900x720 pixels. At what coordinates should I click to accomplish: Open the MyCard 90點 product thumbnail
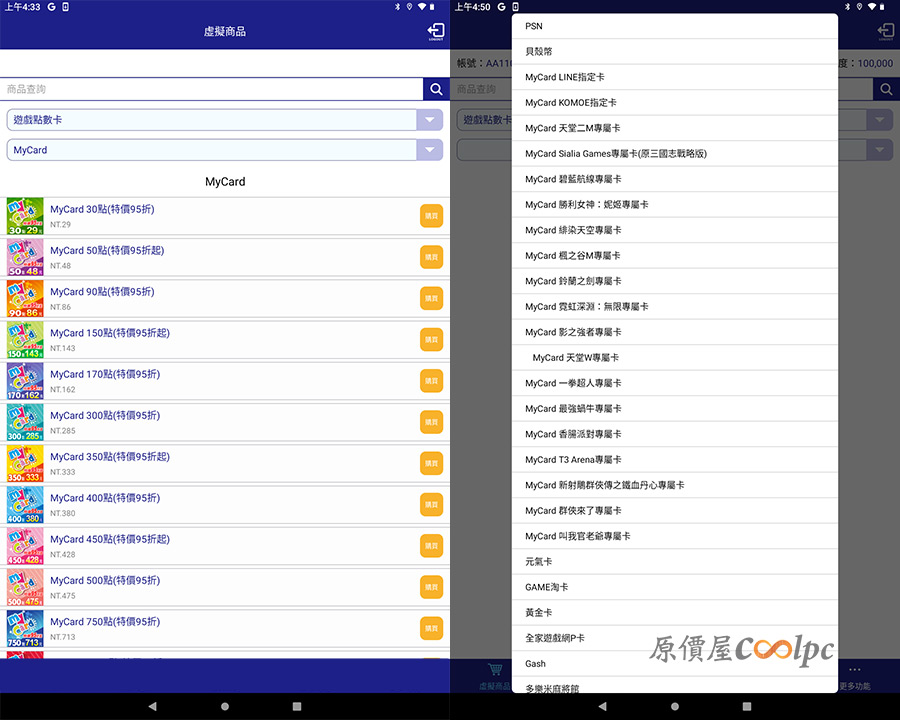click(x=25, y=299)
